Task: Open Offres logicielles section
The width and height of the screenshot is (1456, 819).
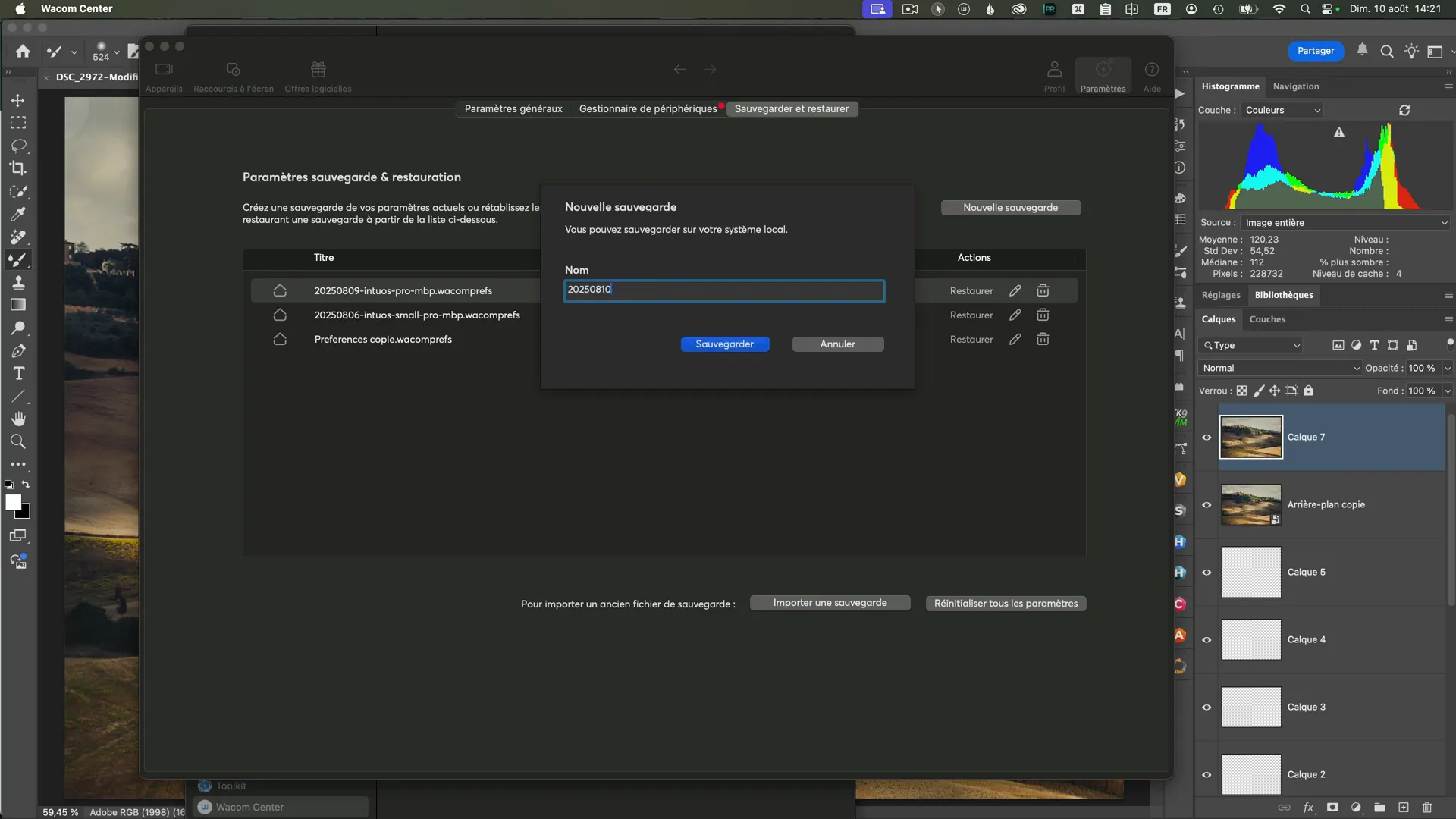Action: 318,77
